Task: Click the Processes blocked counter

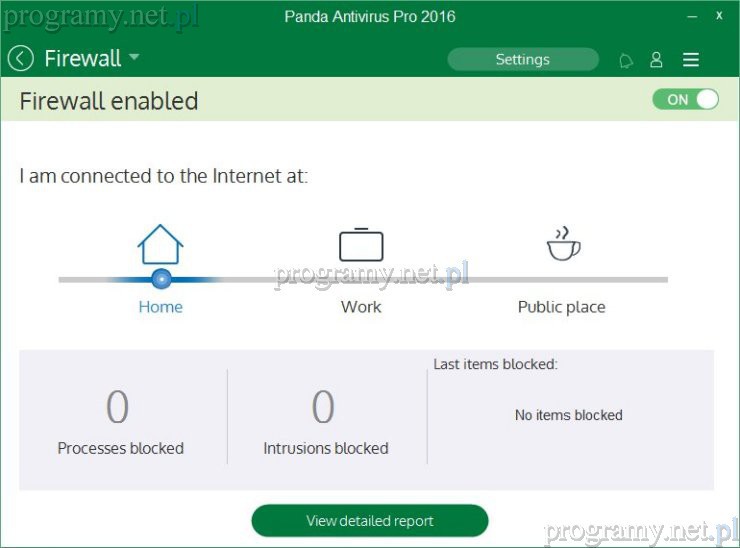Action: coord(119,408)
